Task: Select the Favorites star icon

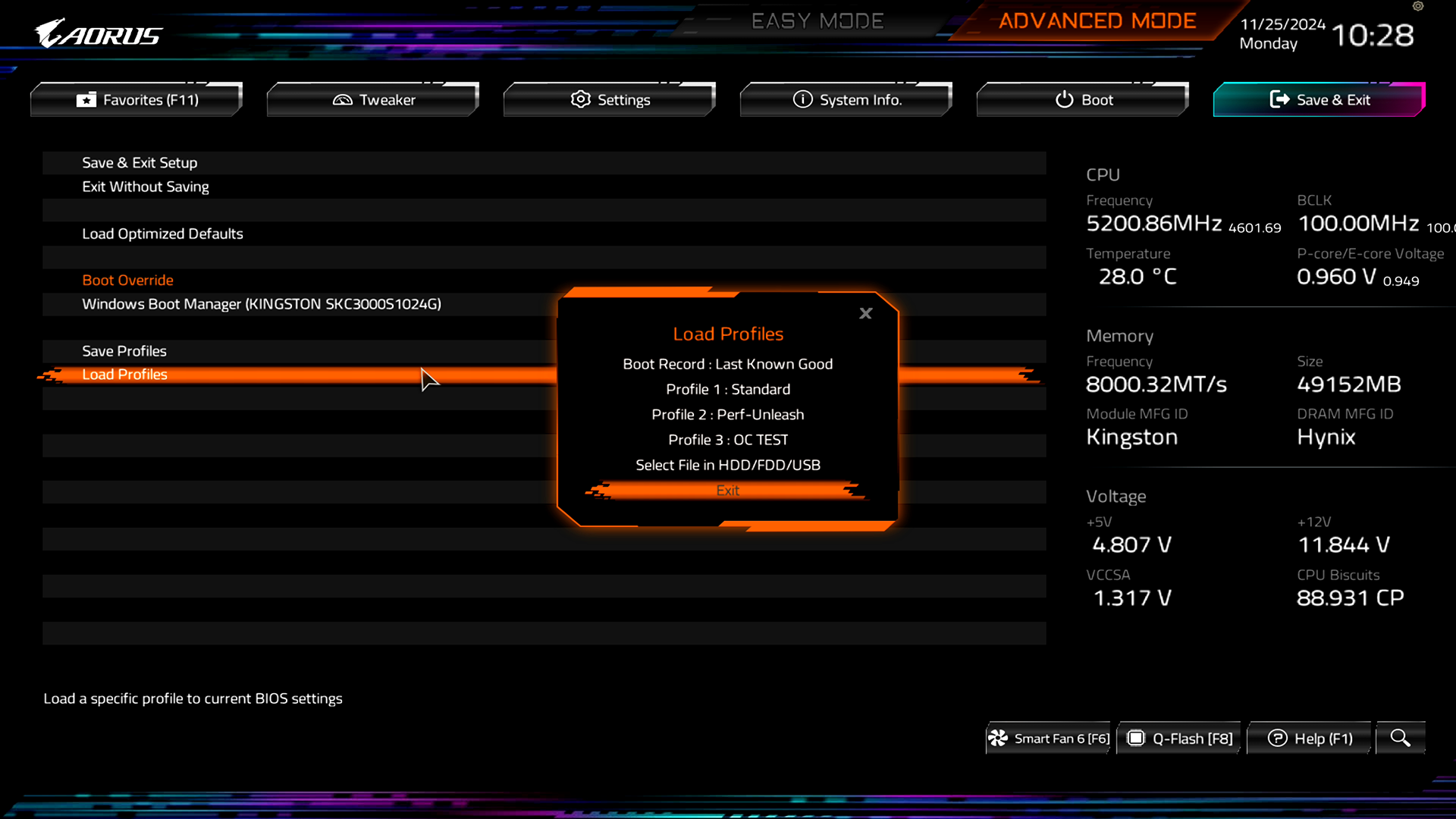Action: coord(86,99)
